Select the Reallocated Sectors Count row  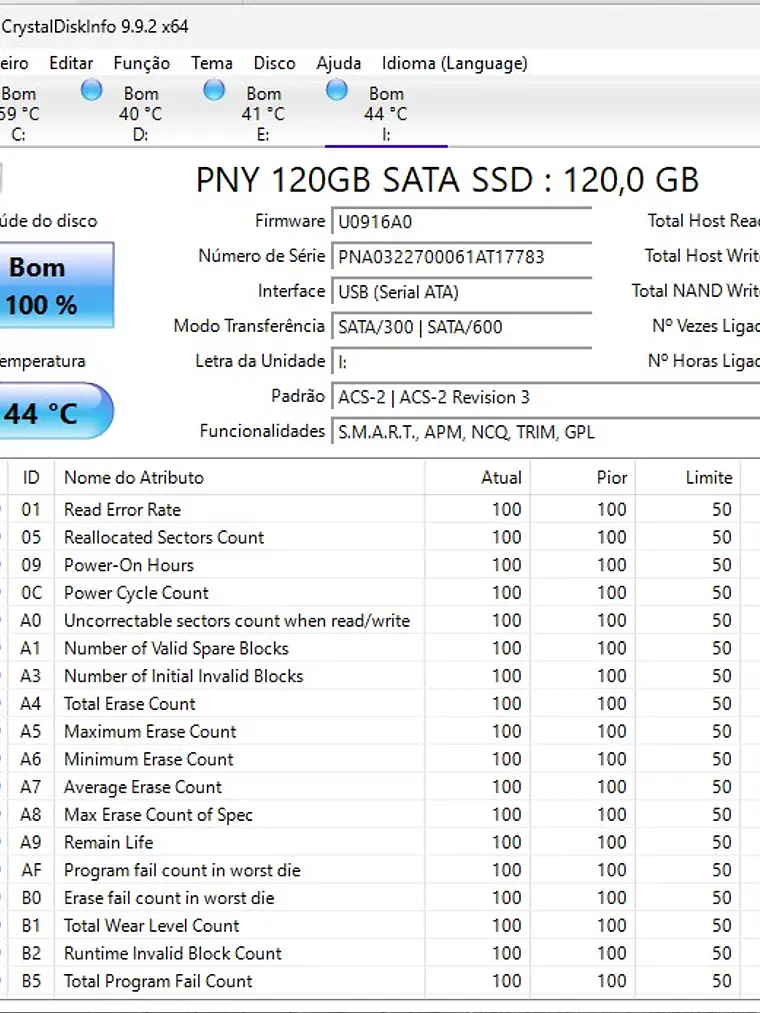pos(380,537)
